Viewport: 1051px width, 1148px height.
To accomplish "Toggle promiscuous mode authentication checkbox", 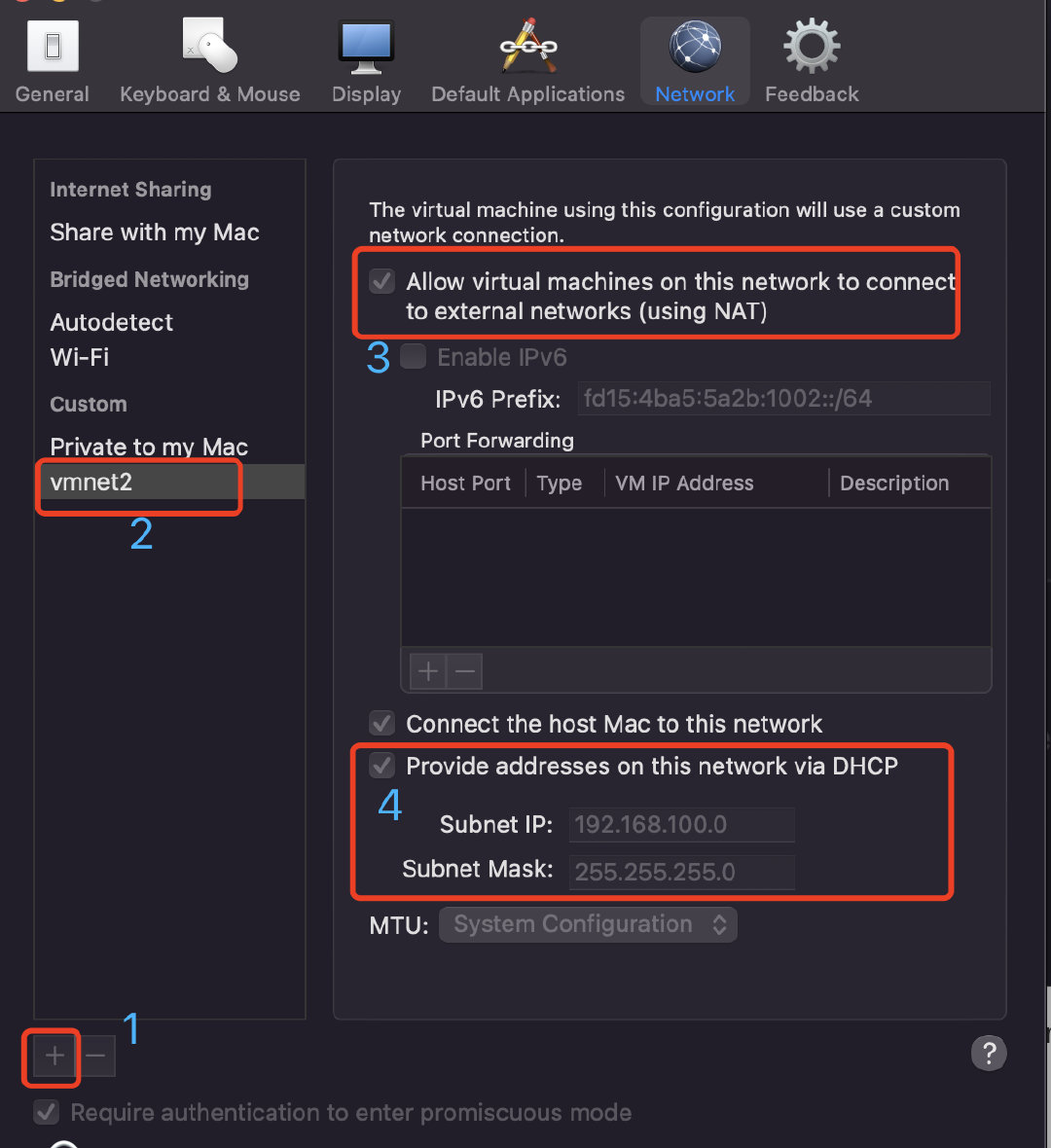I will pyautogui.click(x=47, y=1112).
